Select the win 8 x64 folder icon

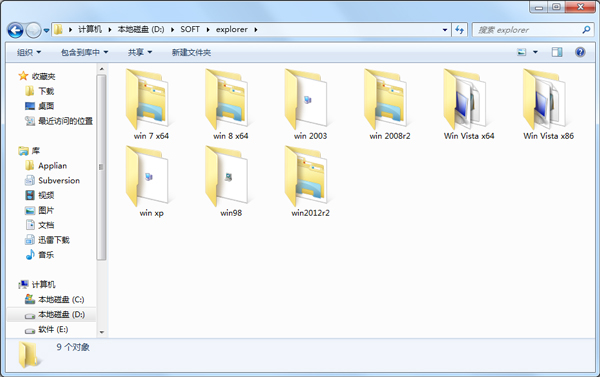[x=227, y=99]
